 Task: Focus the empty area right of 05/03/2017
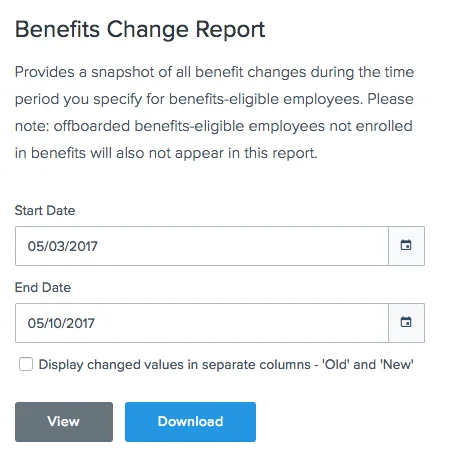pos(243,246)
